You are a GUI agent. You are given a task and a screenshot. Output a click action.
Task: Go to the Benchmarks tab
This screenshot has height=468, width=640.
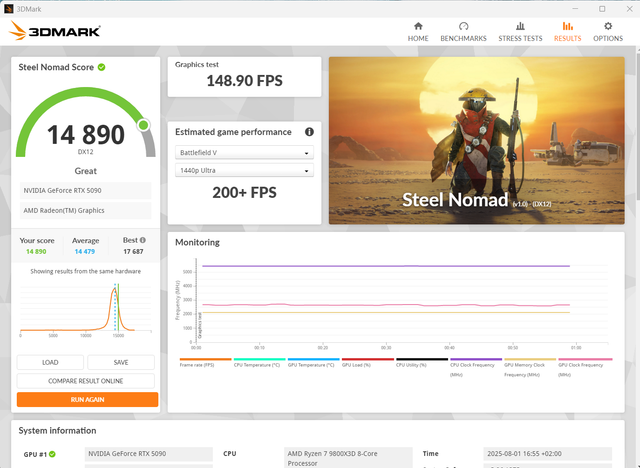[x=463, y=32]
